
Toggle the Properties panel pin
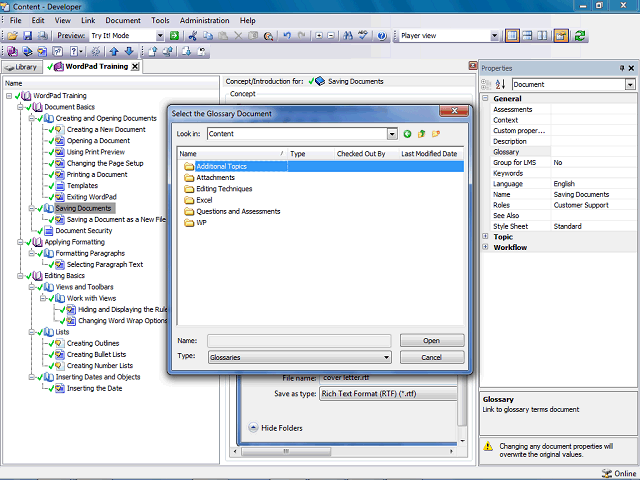tap(622, 68)
